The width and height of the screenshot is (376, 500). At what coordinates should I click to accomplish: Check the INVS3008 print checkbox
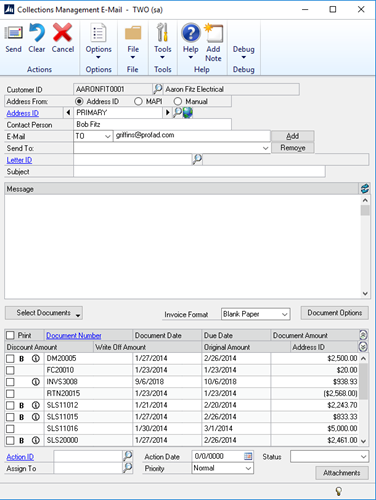point(11,382)
